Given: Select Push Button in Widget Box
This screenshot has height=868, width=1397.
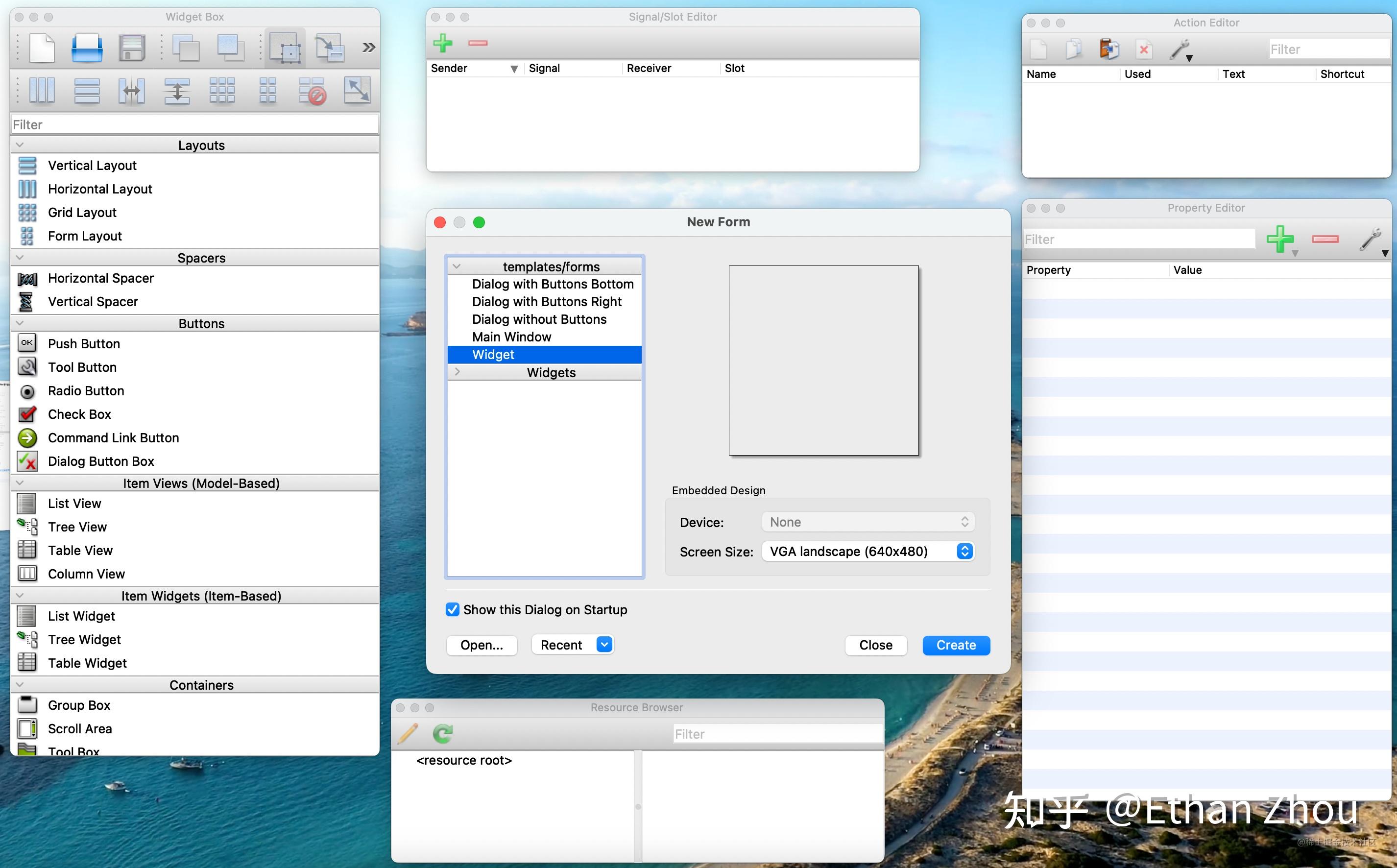Looking at the screenshot, I should click(84, 343).
